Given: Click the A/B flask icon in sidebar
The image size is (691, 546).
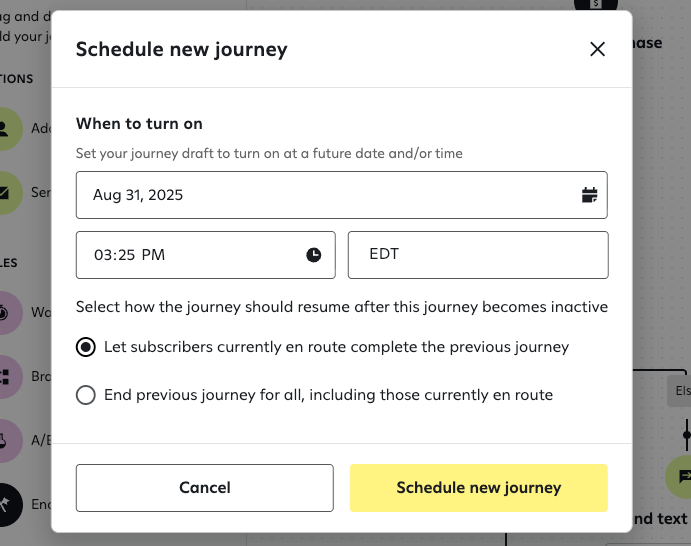Looking at the screenshot, I should tap(8, 441).
